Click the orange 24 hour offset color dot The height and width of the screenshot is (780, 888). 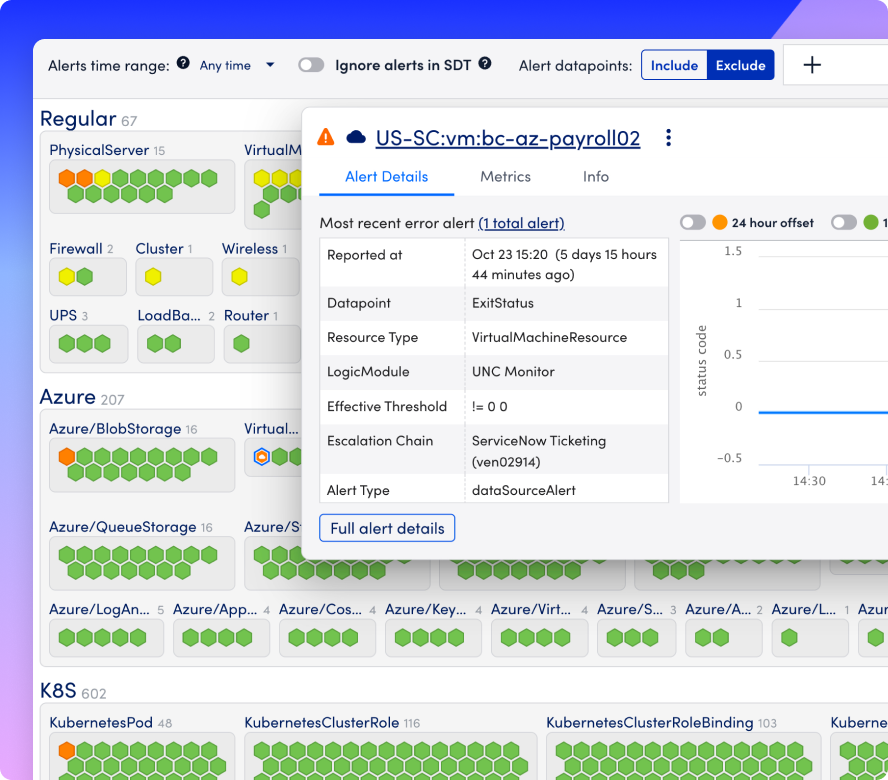(x=720, y=223)
